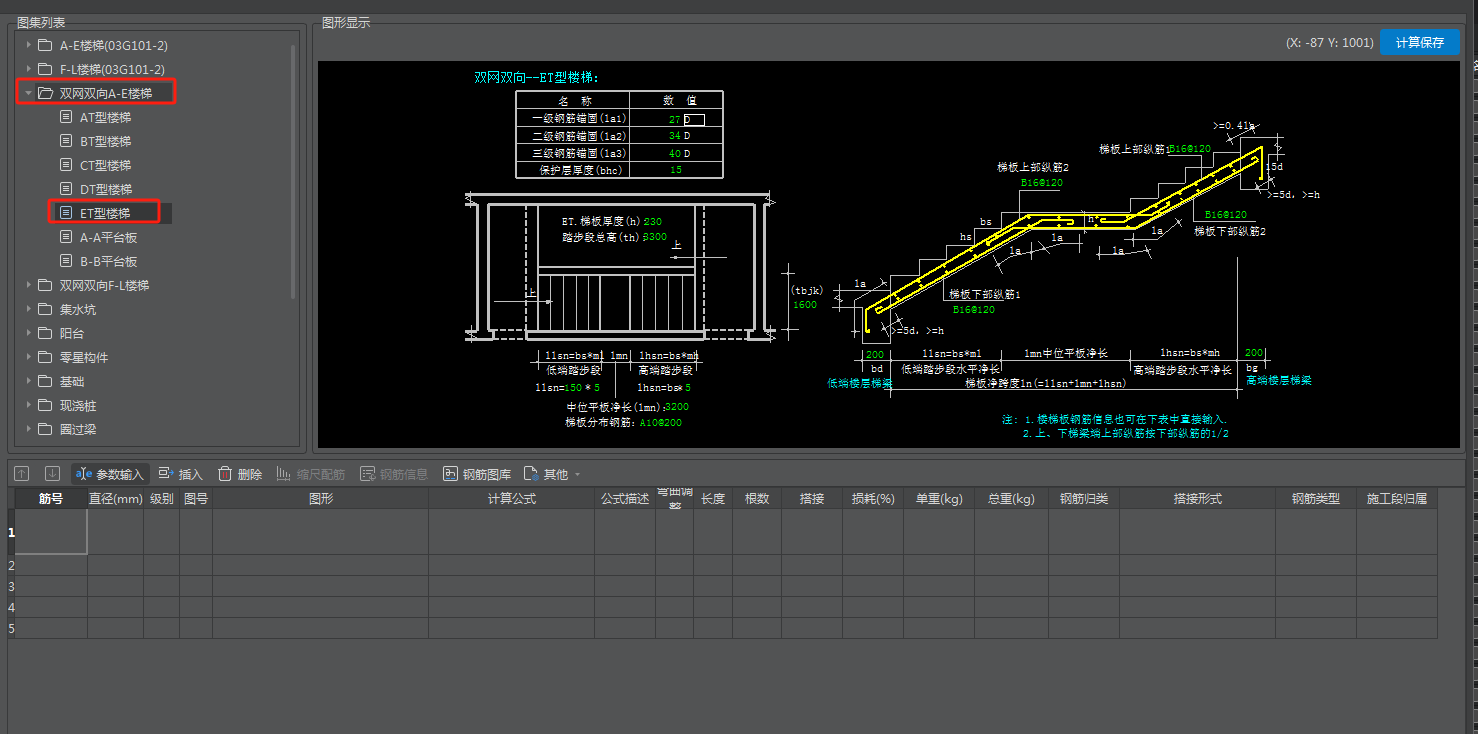Expand the 双网双向F-L楼梯 folder arrow
The width and height of the screenshot is (1478, 734).
(29, 285)
